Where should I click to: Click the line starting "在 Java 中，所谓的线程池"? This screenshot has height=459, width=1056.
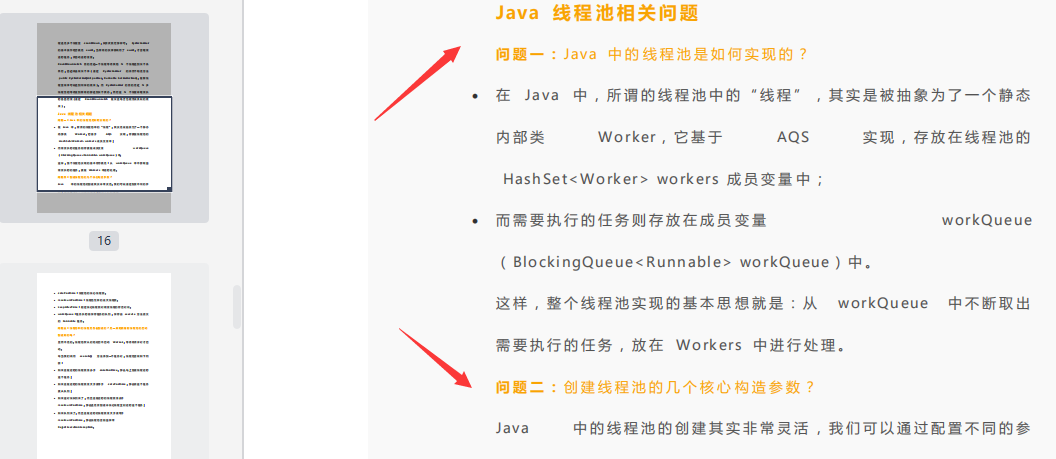click(764, 96)
